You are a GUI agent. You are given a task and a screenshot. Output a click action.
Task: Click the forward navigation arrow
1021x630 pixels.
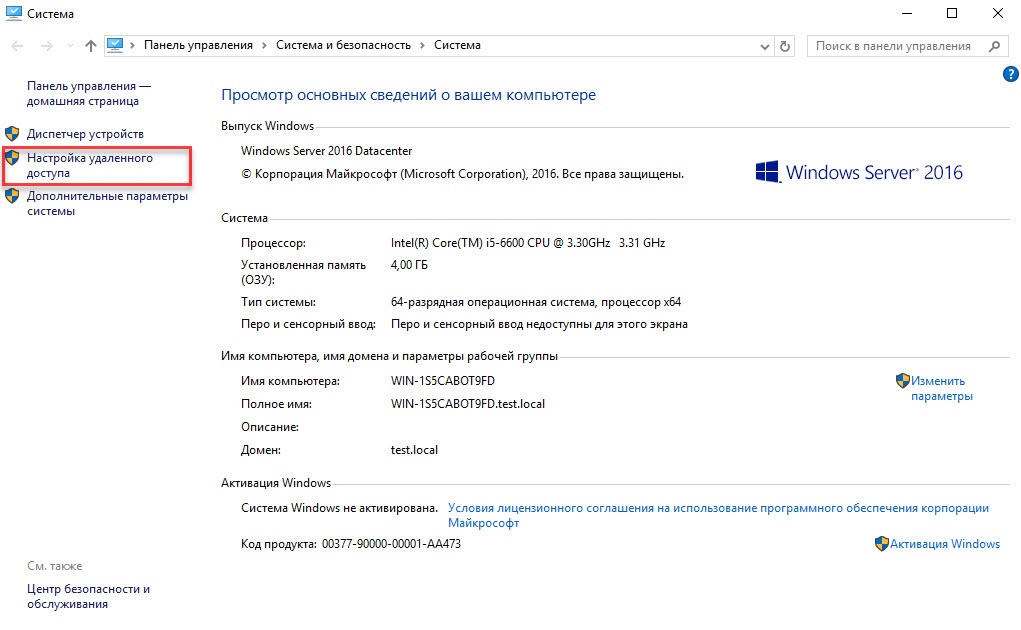coord(46,46)
